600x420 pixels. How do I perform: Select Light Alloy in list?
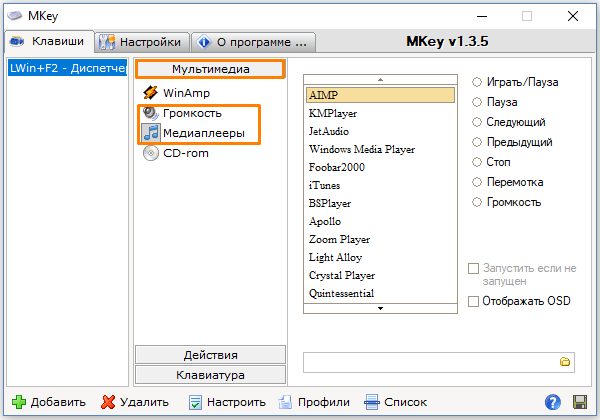click(x=380, y=257)
